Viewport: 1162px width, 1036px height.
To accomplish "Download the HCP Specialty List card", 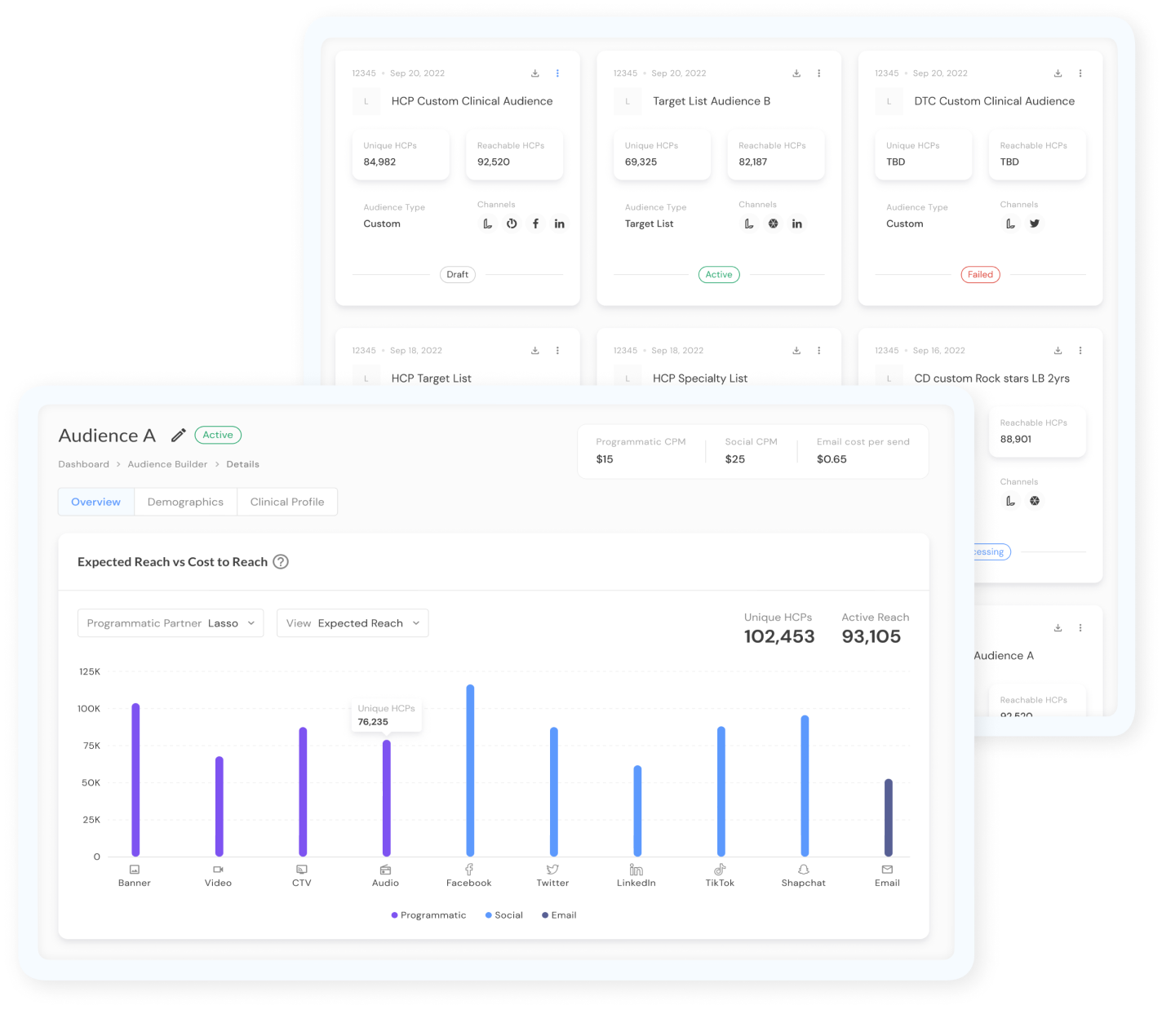I will pos(796,351).
